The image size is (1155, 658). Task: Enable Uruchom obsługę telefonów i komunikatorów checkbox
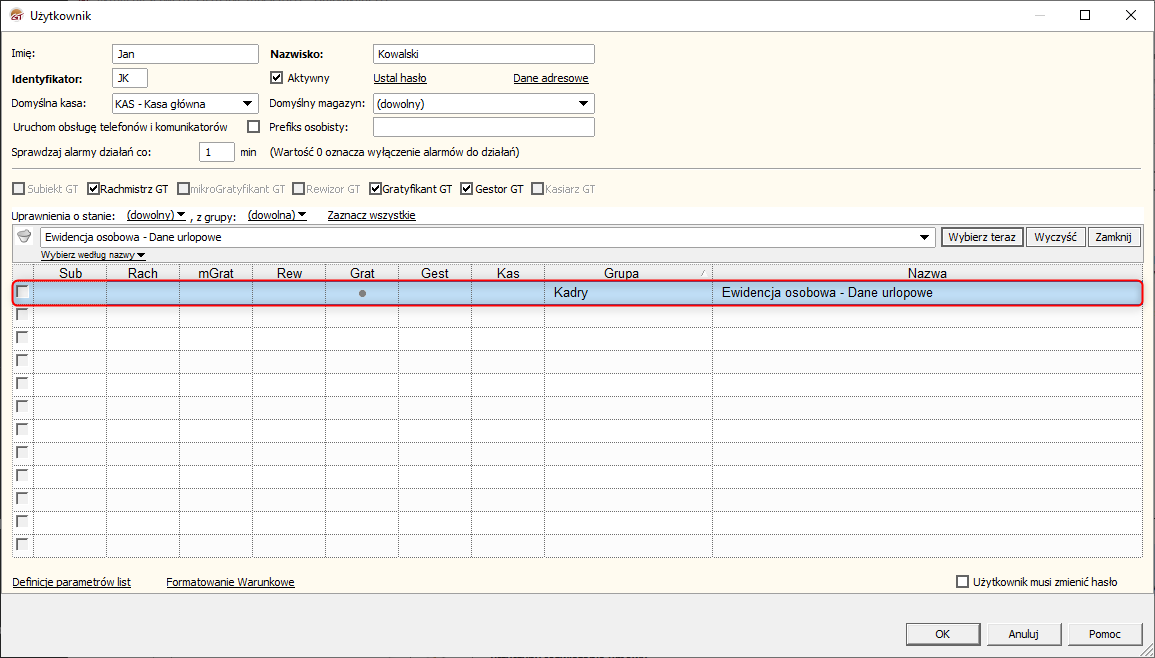(x=253, y=127)
